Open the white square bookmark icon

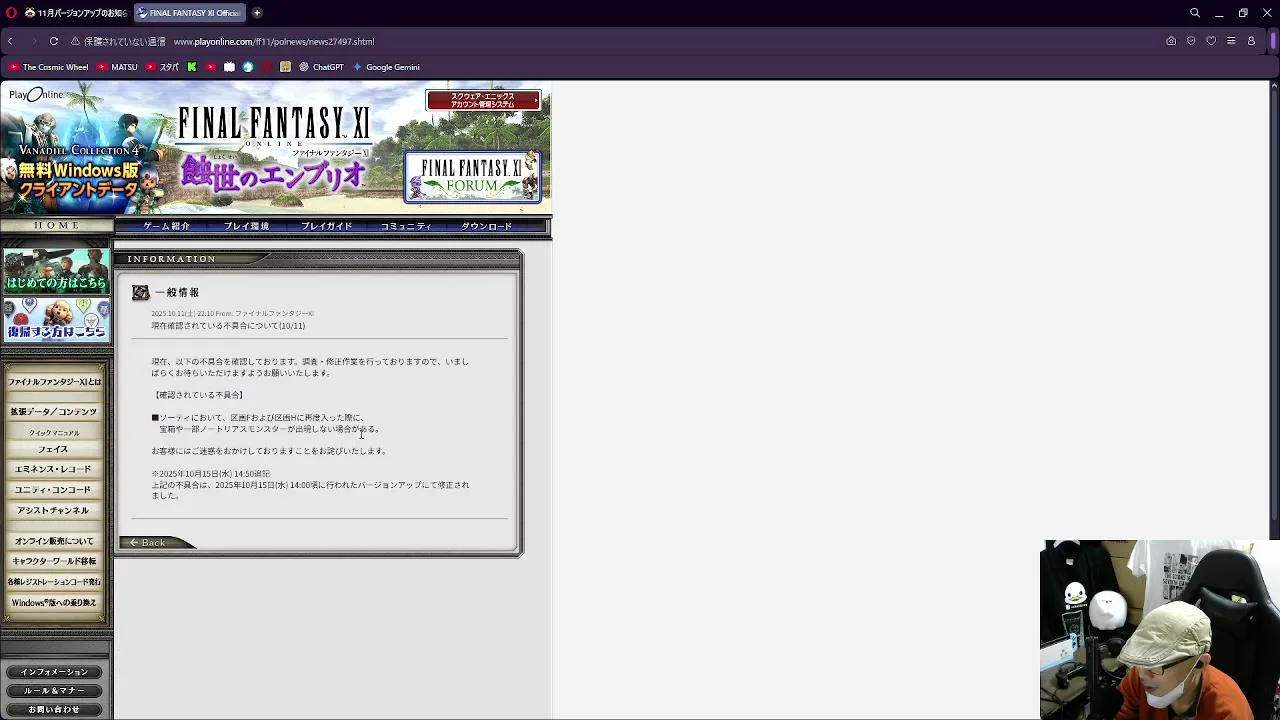(x=229, y=67)
